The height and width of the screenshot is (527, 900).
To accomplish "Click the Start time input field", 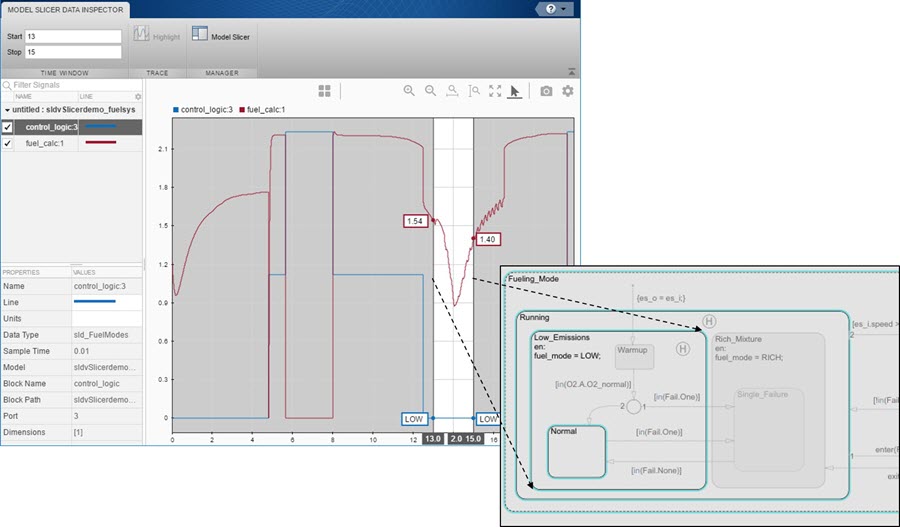I will [73, 36].
